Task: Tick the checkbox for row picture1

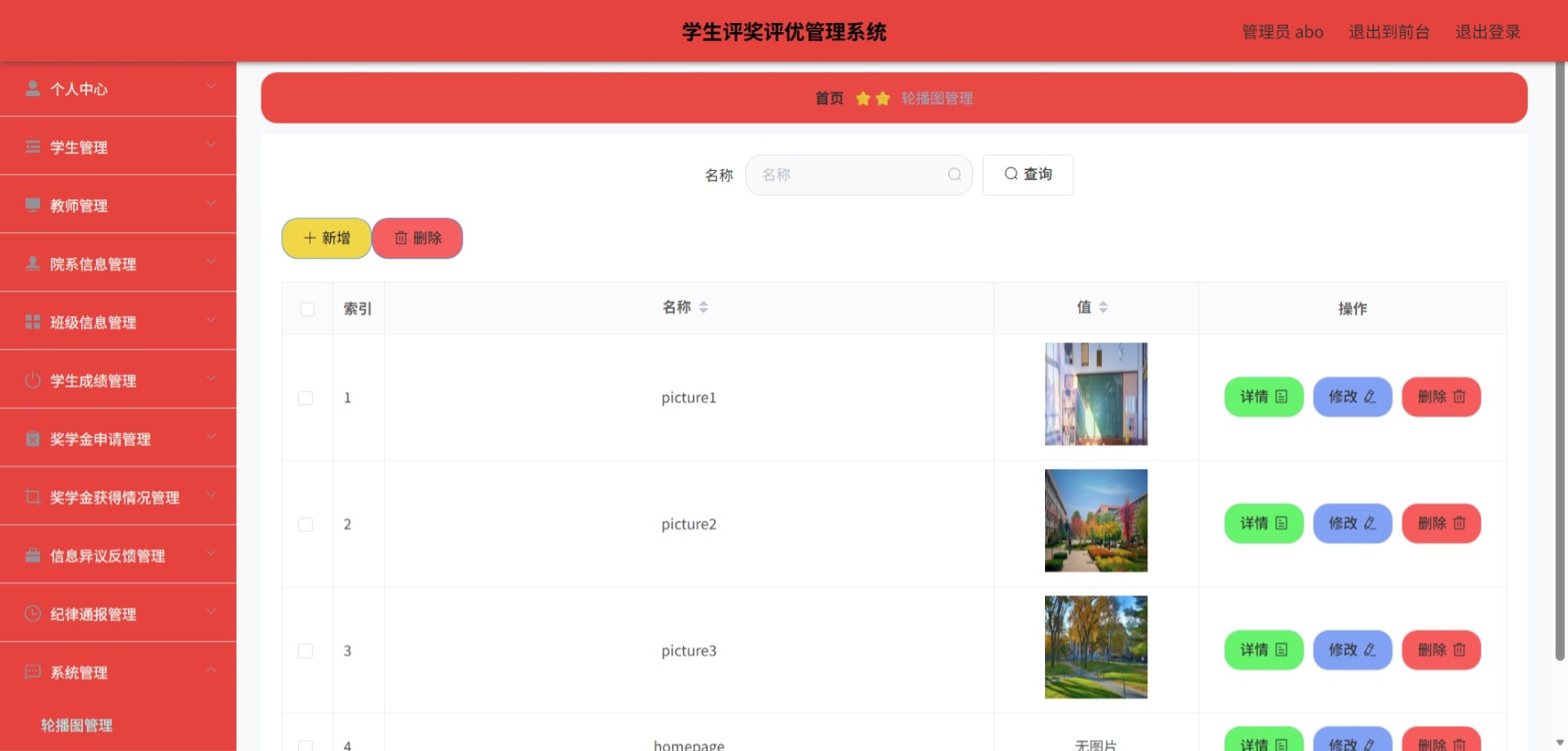Action: click(x=305, y=398)
